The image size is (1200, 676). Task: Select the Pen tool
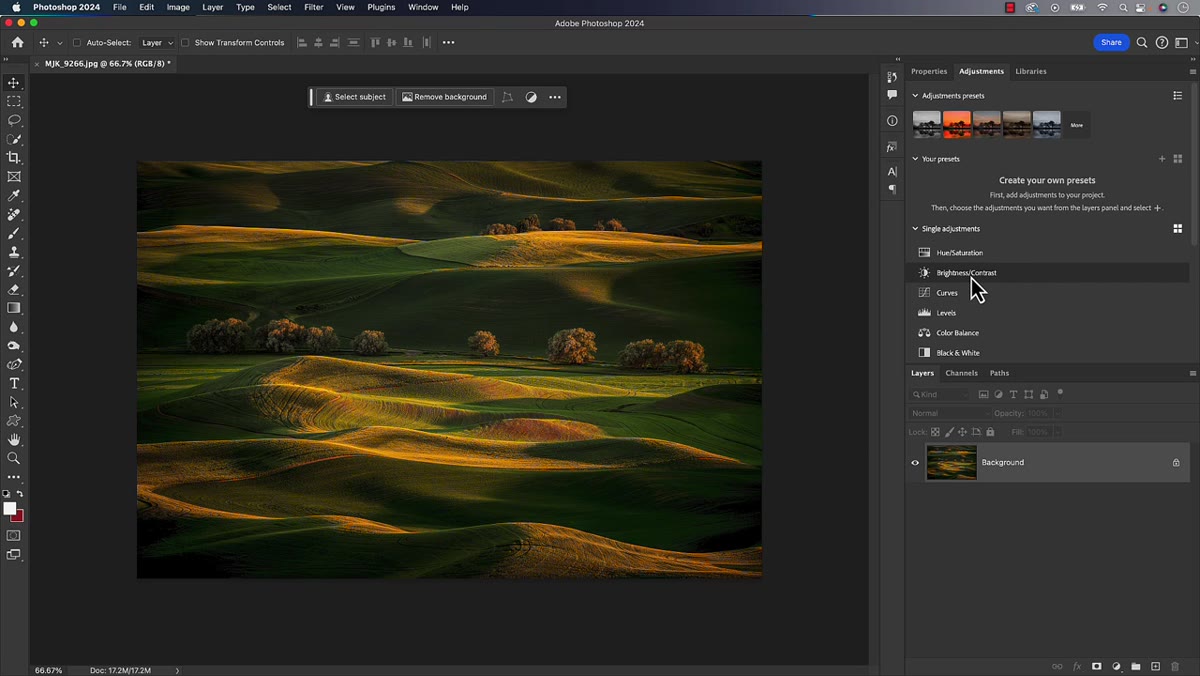(14, 365)
